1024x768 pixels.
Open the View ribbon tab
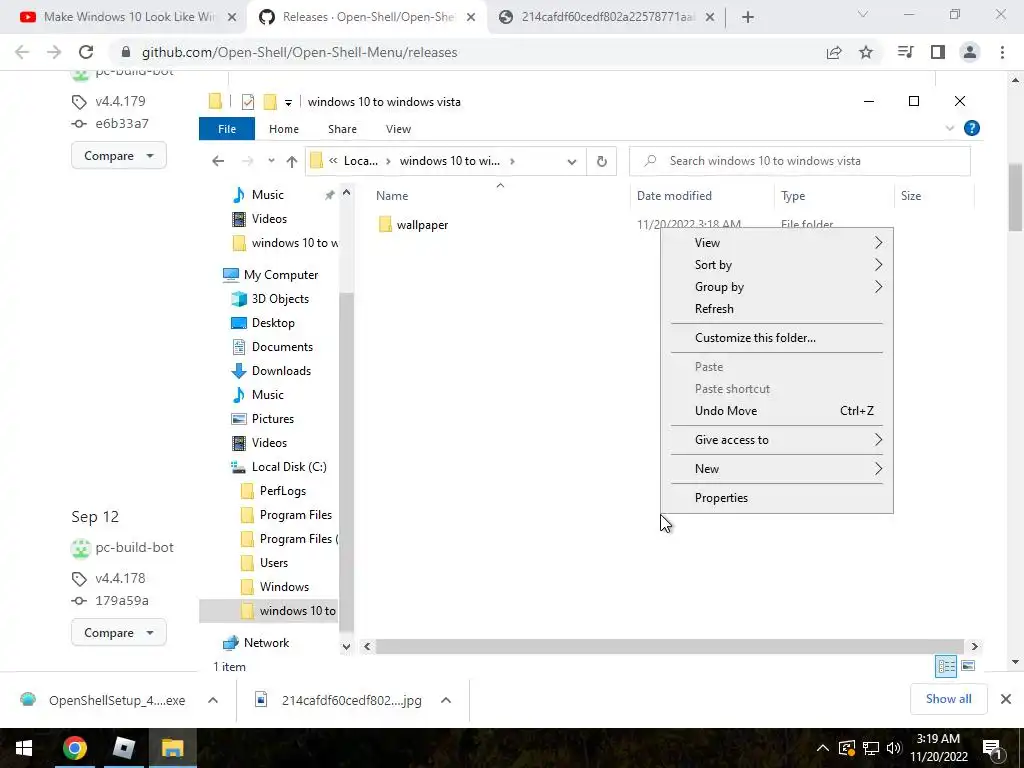coord(398,129)
